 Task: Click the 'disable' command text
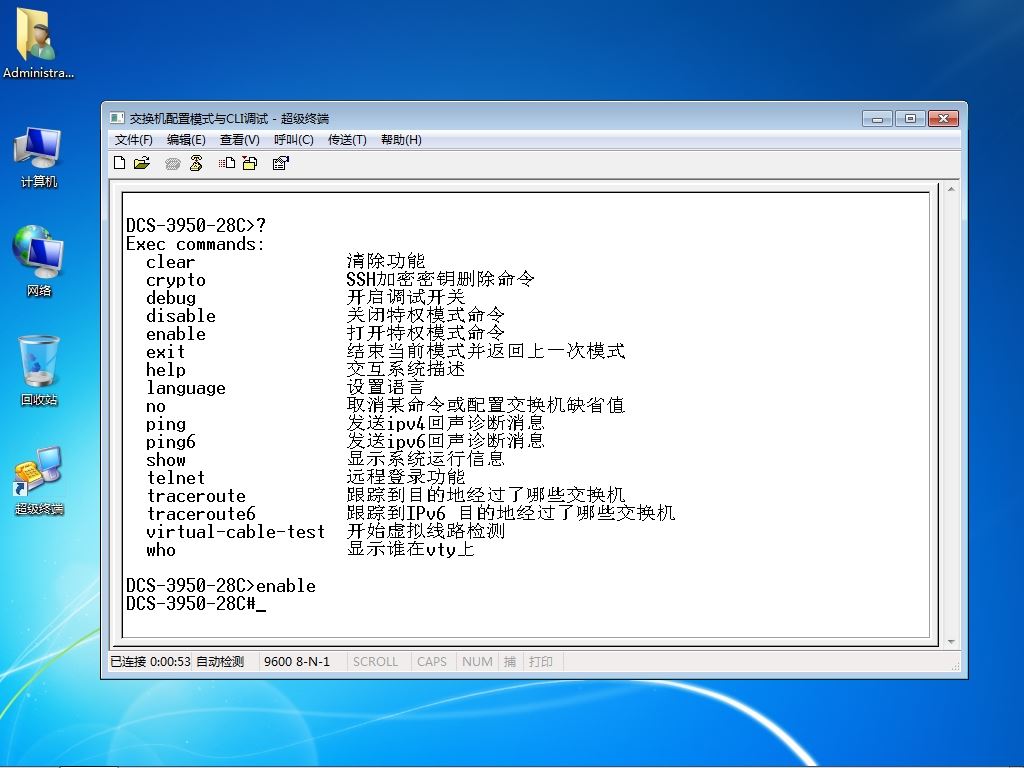tap(181, 316)
